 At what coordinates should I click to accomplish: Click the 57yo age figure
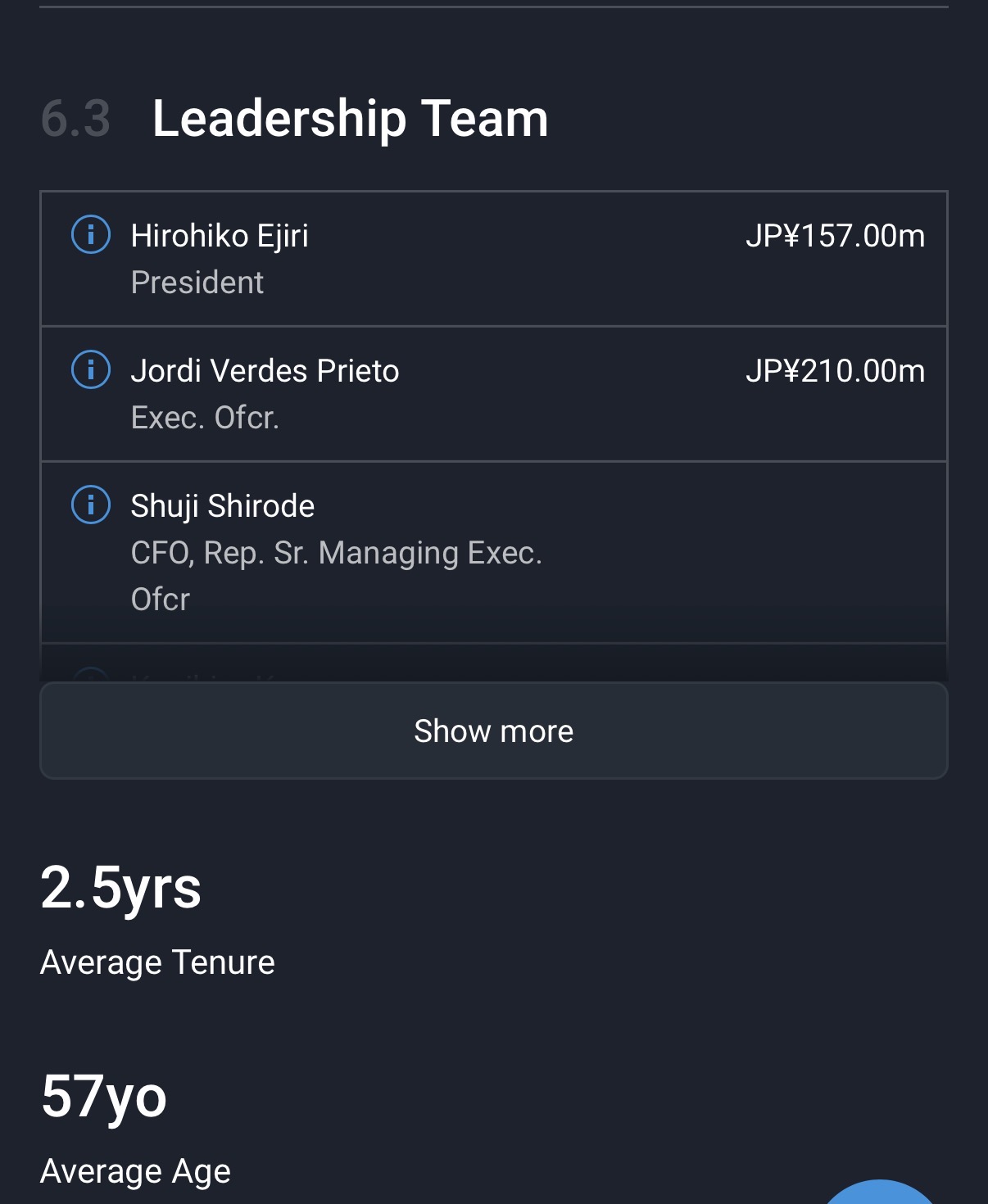104,1097
